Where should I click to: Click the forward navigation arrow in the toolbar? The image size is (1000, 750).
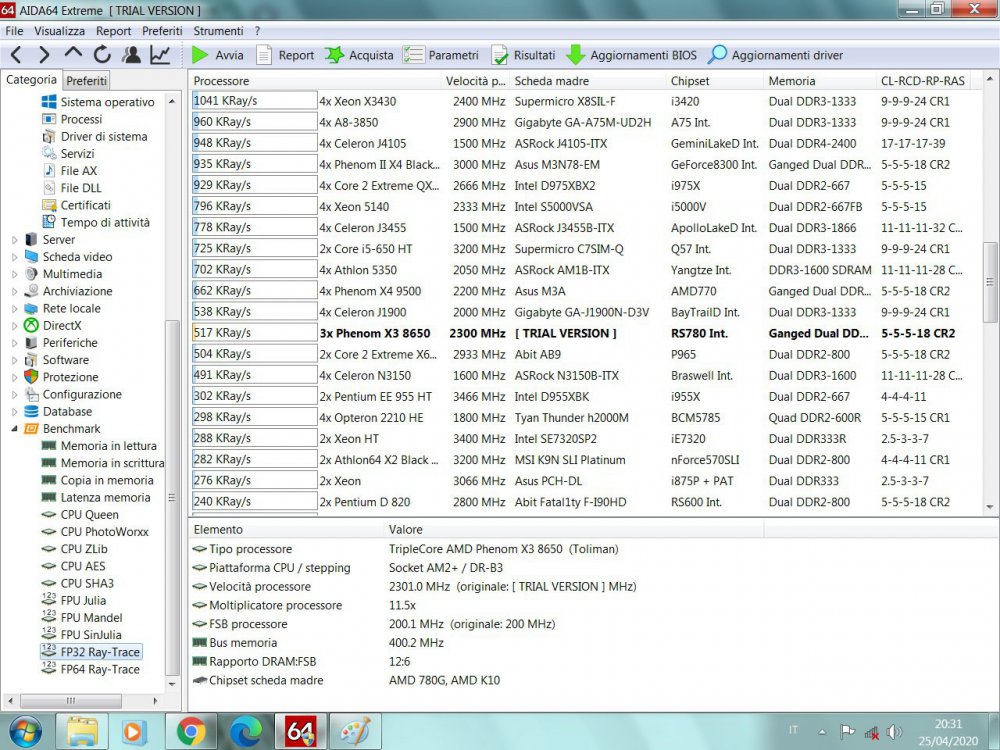(44, 55)
